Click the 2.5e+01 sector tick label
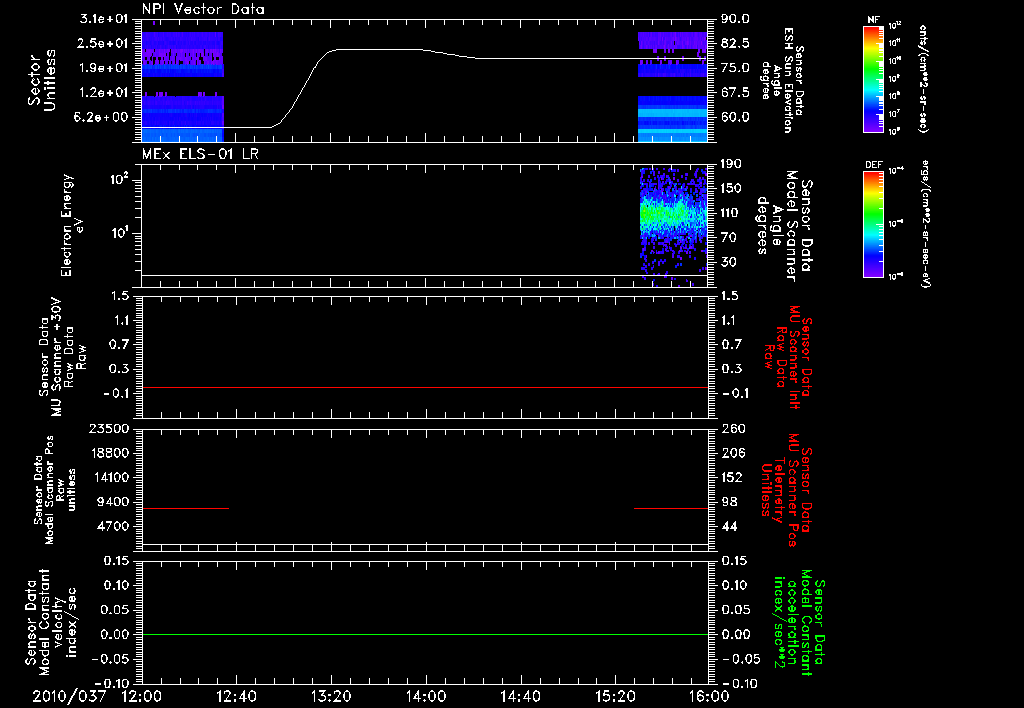The width and height of the screenshot is (1024, 708). click(104, 43)
